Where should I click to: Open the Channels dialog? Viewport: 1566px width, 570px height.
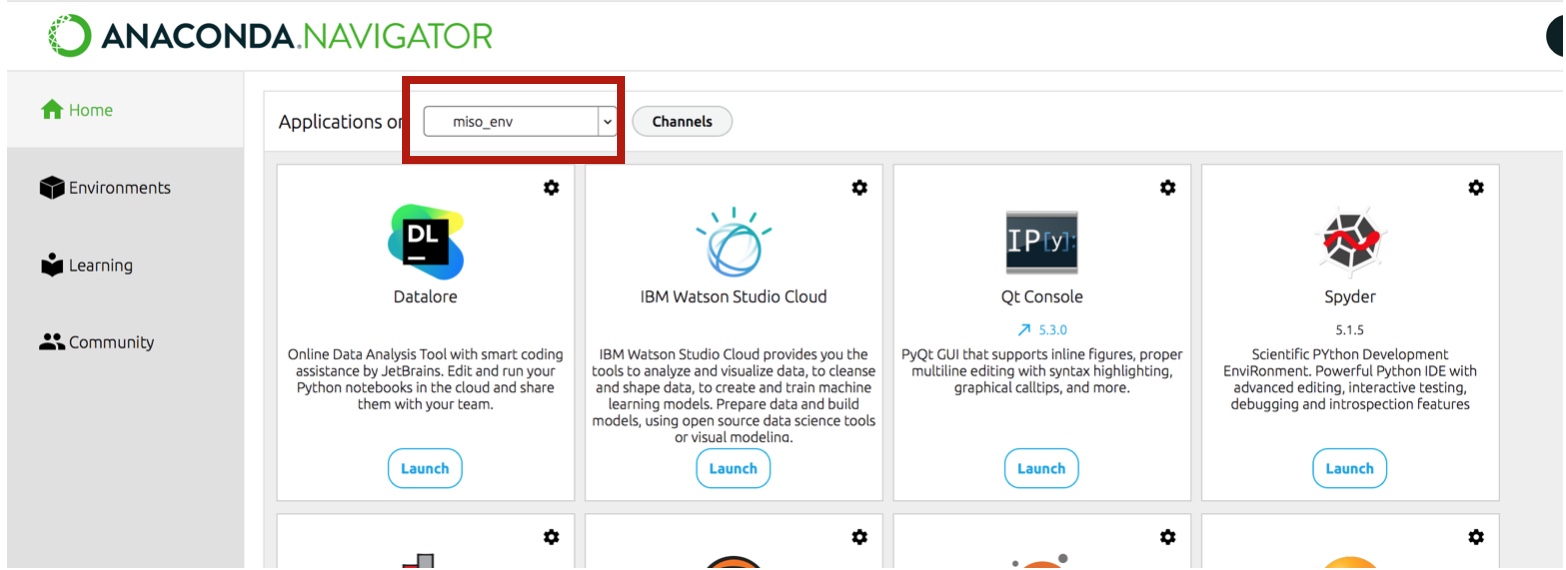click(x=682, y=122)
